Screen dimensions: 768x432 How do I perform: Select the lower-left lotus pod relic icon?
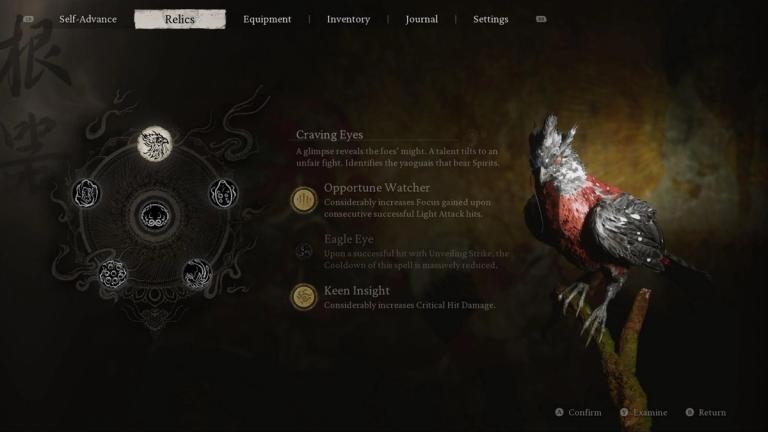pos(113,273)
